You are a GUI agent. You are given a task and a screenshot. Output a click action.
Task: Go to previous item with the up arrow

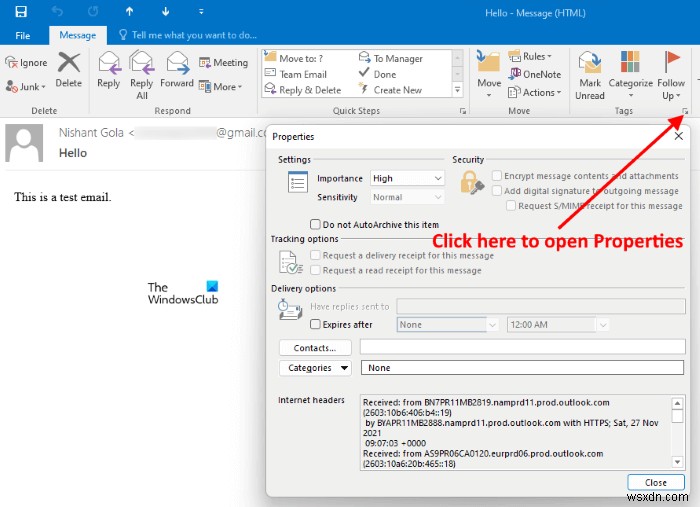[129, 12]
